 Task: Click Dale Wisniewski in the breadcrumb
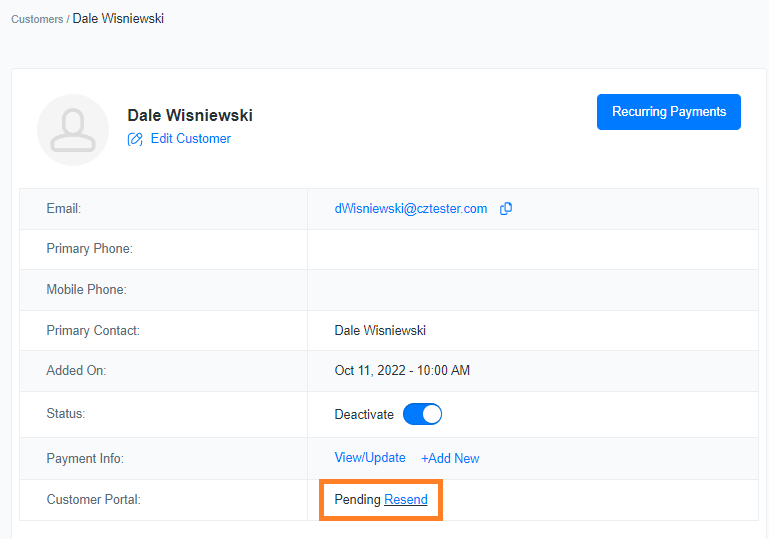coord(118,19)
